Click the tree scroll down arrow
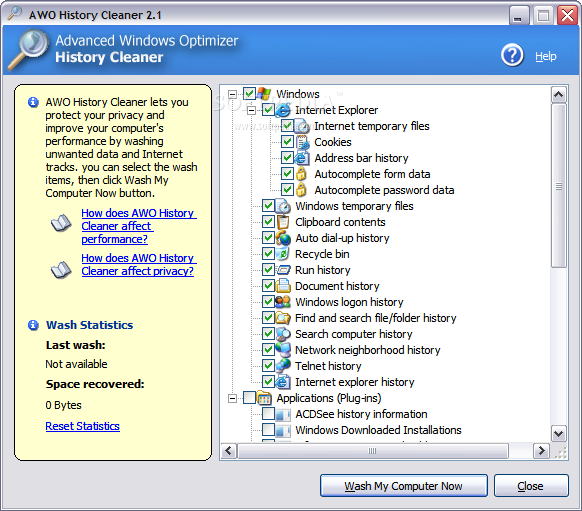This screenshot has height=511, width=582. coord(559,433)
